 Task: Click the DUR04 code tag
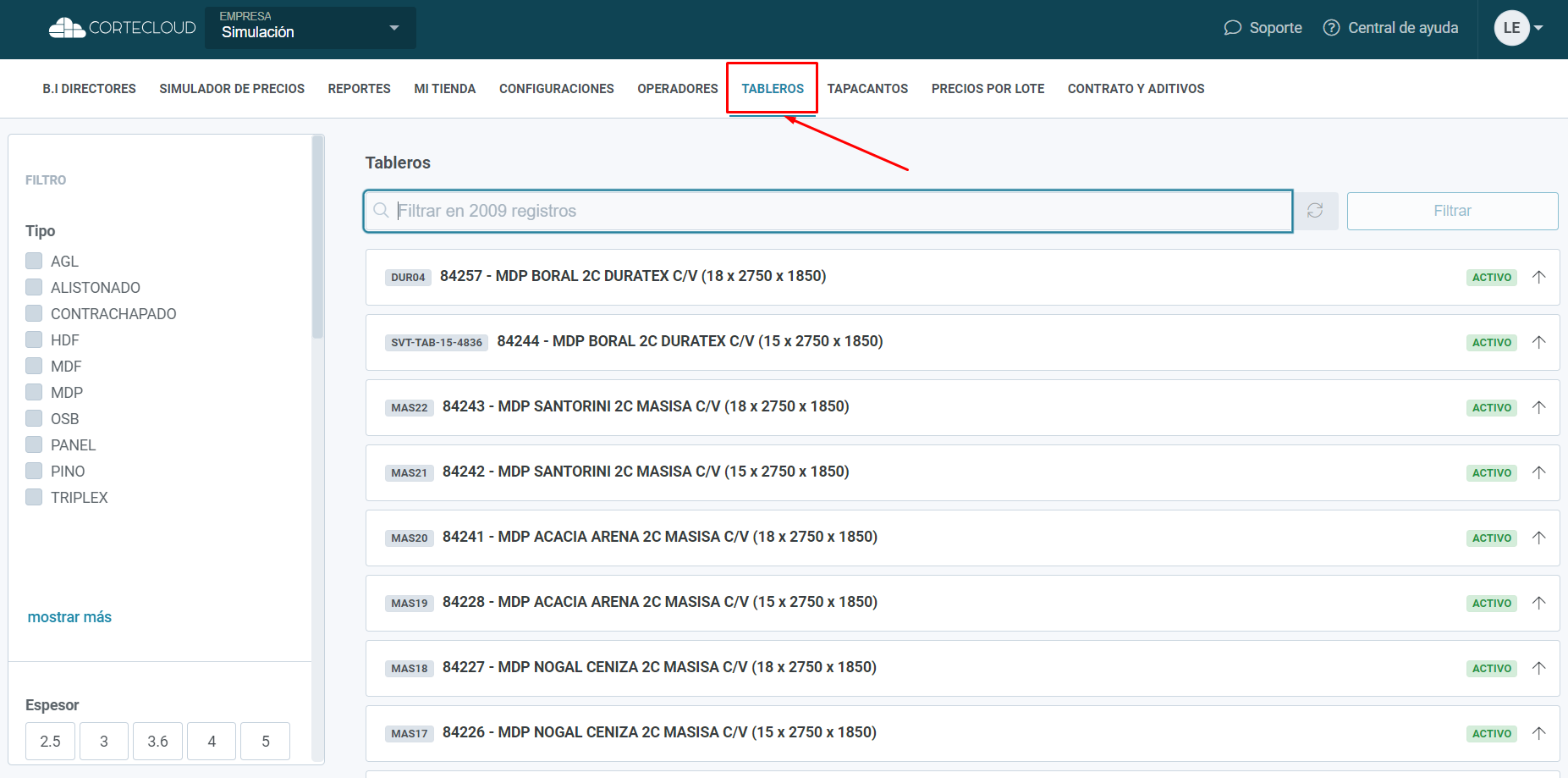(408, 278)
